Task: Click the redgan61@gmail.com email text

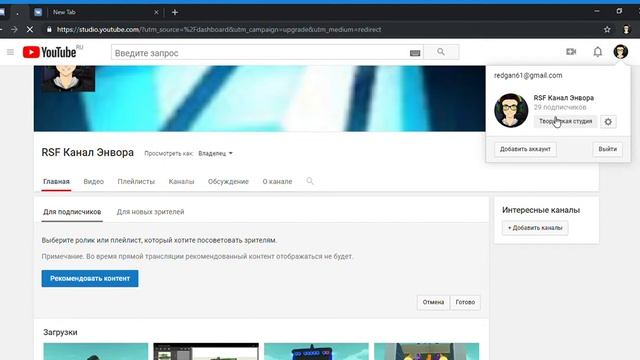Action: point(528,76)
